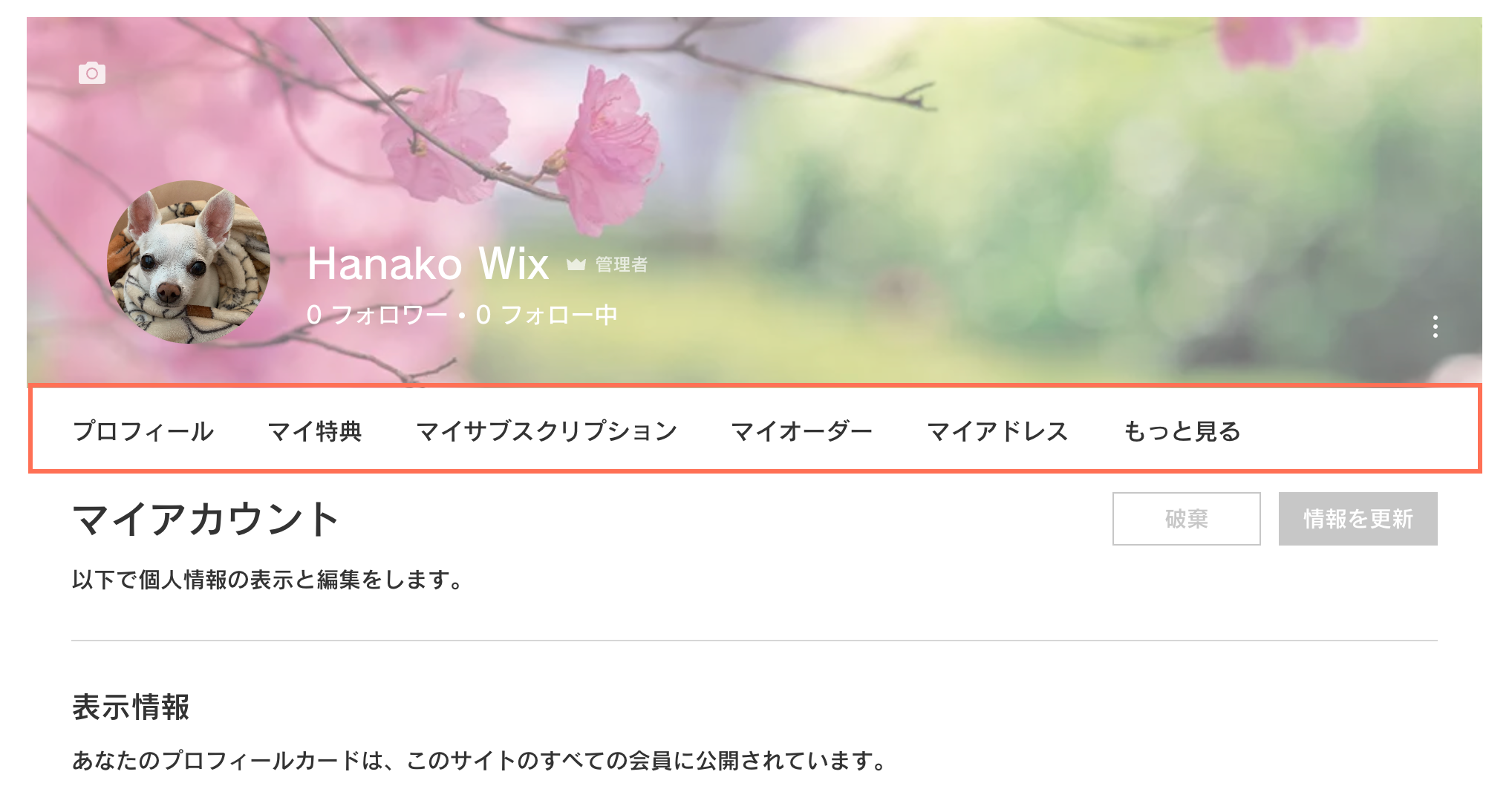Screen dimensions: 1512x812
Task: Click the 0 フォロワー followers count
Action: pyautogui.click(x=377, y=315)
